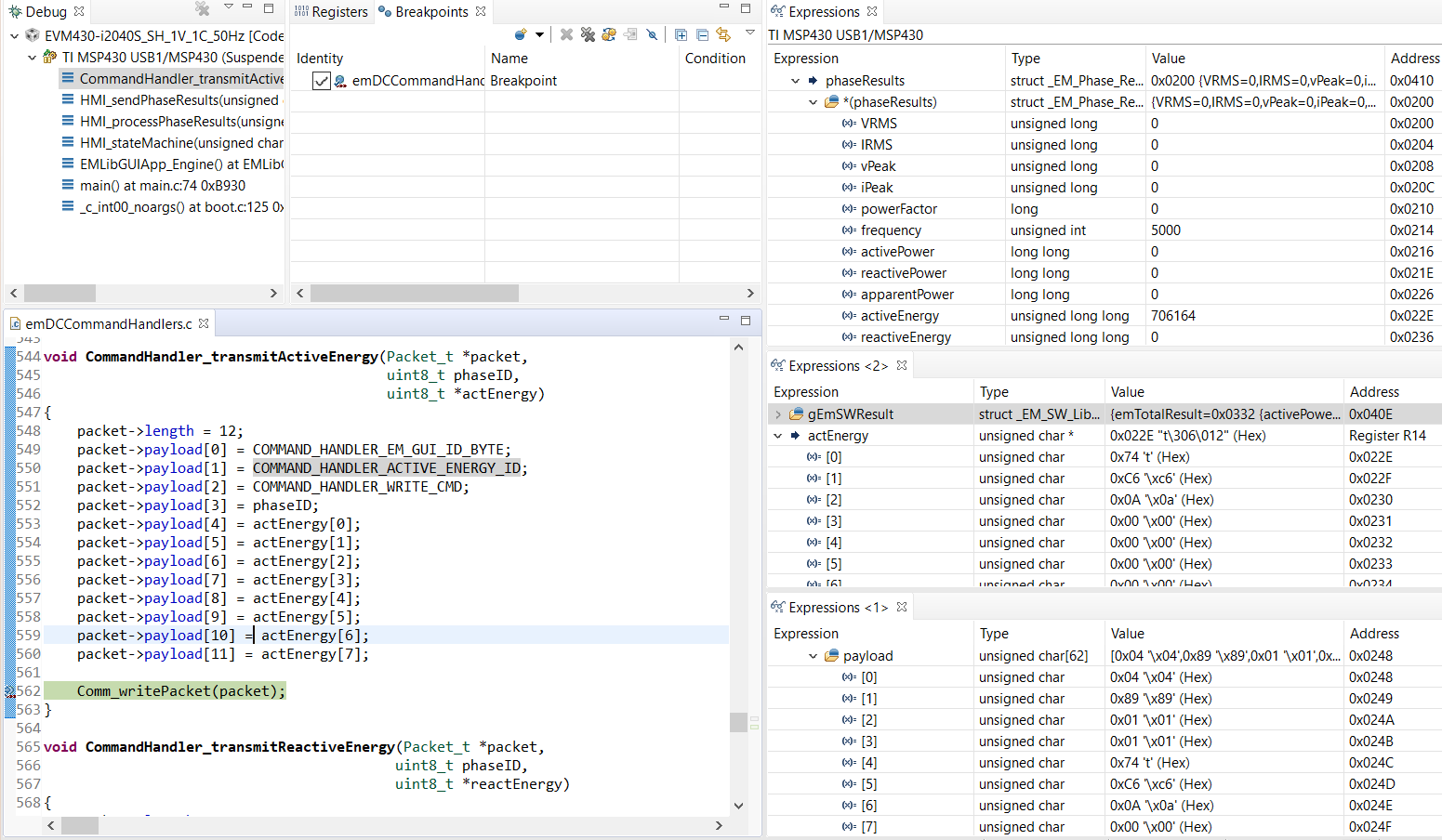Select HMI_stateMachine stack frame

click(180, 143)
